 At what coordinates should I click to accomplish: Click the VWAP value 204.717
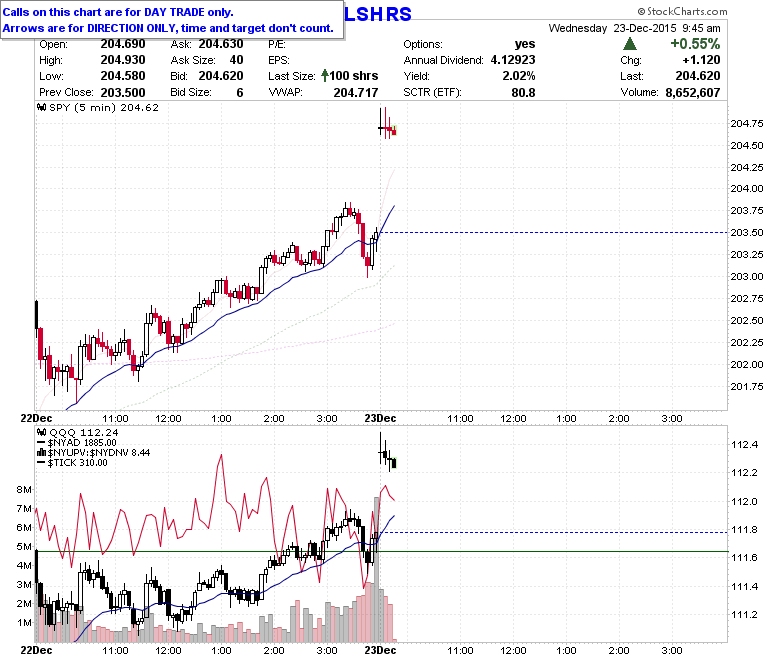tap(356, 93)
